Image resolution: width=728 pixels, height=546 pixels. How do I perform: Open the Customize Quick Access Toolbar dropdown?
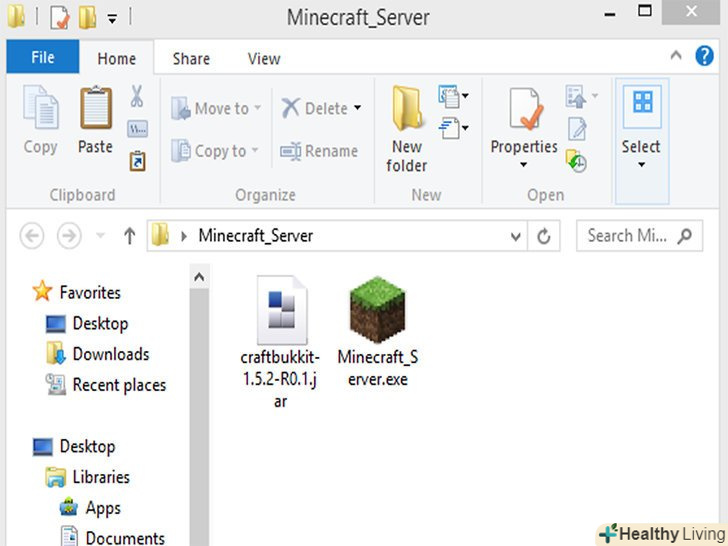point(112,18)
